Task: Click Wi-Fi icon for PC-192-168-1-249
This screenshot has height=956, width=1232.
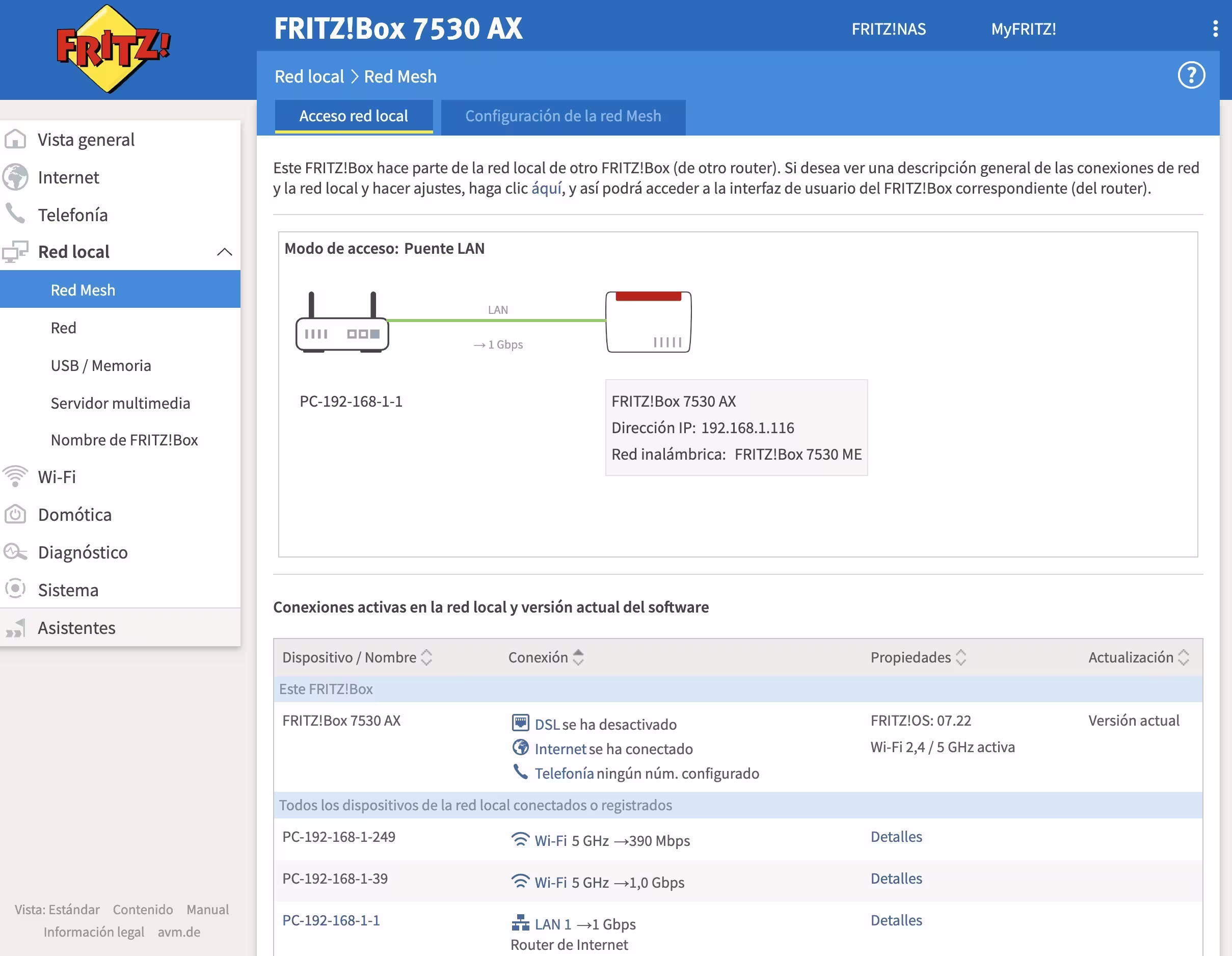Action: [x=520, y=839]
